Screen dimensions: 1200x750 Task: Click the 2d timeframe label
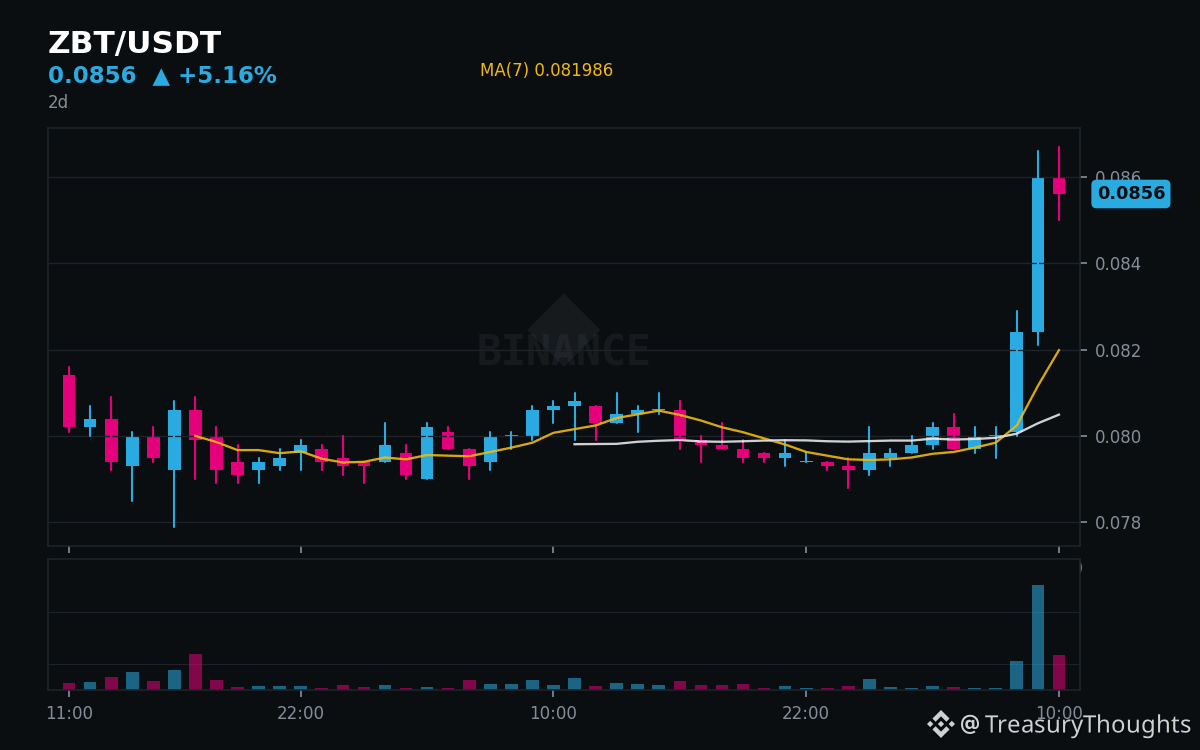58,102
